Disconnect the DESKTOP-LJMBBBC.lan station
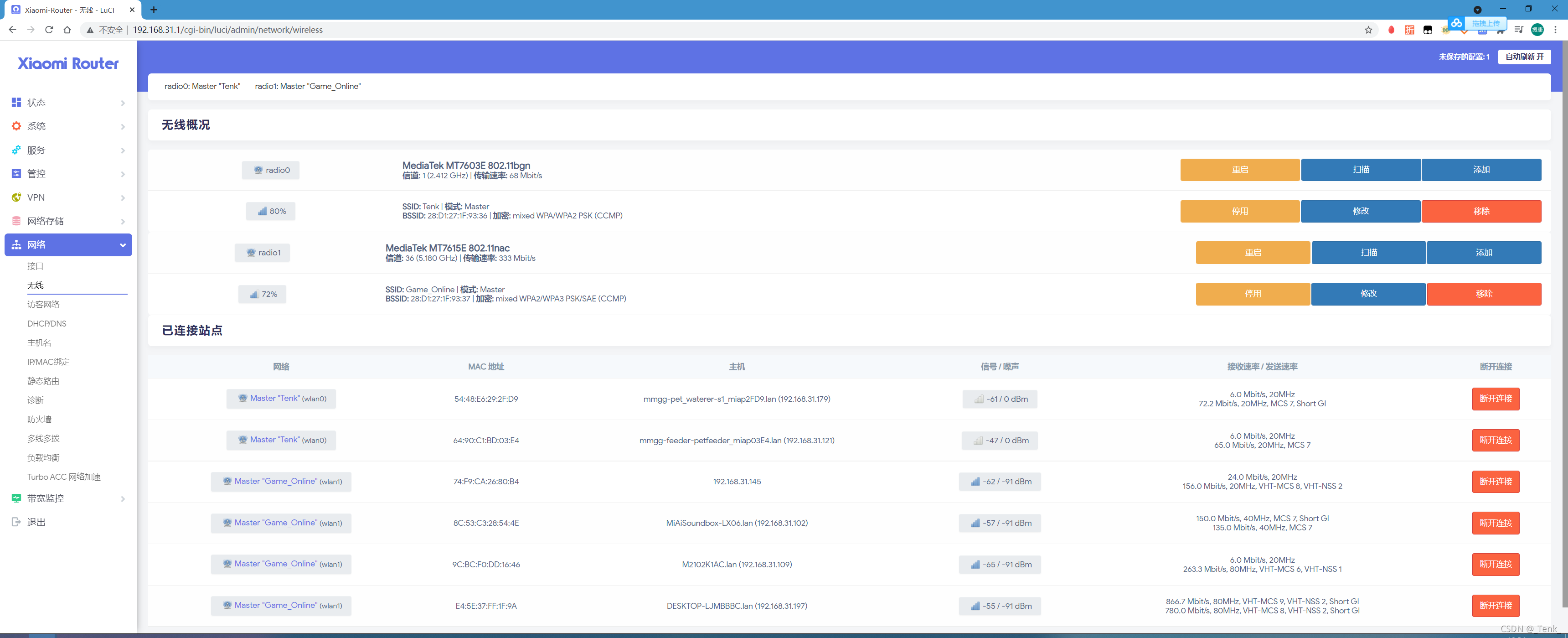 click(1495, 605)
